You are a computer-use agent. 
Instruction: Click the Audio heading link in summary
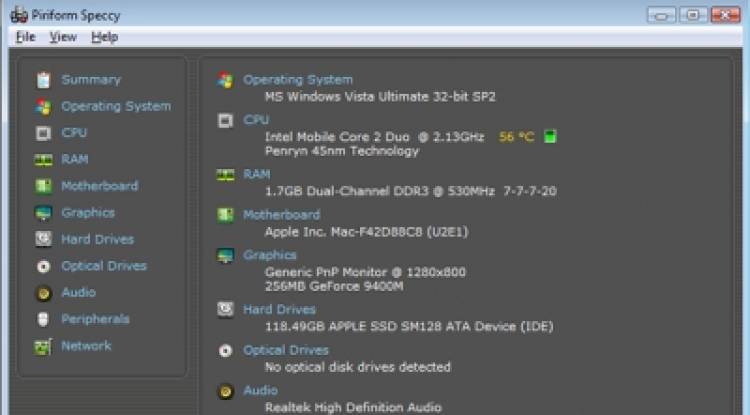coord(260,391)
